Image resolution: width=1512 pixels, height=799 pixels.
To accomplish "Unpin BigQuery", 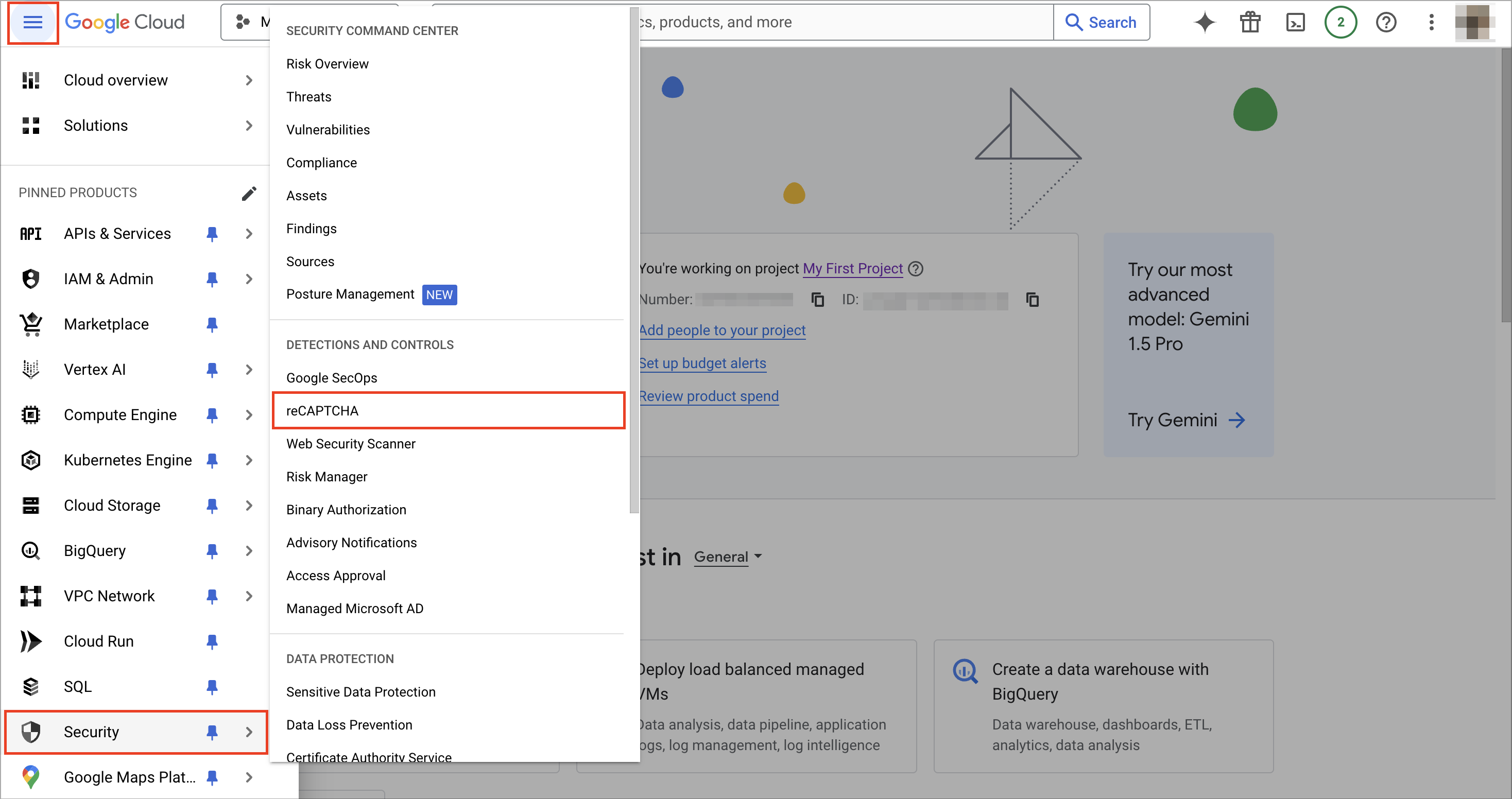I will (212, 551).
